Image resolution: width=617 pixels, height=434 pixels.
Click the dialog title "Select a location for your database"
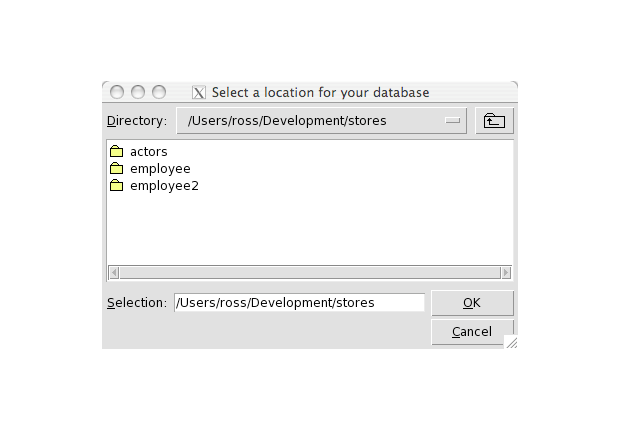pos(320,93)
